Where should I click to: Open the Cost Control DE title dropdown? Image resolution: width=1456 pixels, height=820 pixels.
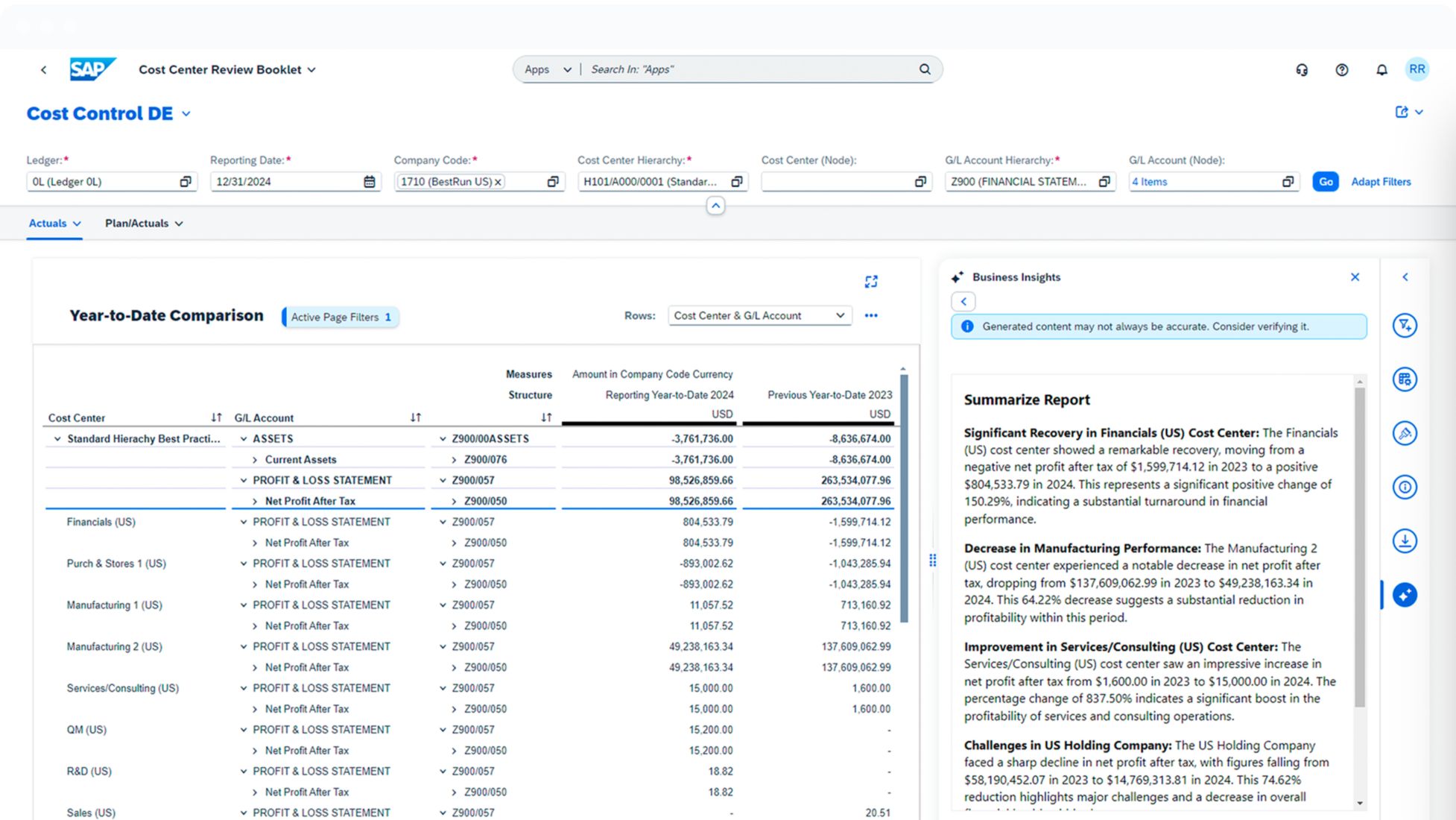[x=186, y=114]
